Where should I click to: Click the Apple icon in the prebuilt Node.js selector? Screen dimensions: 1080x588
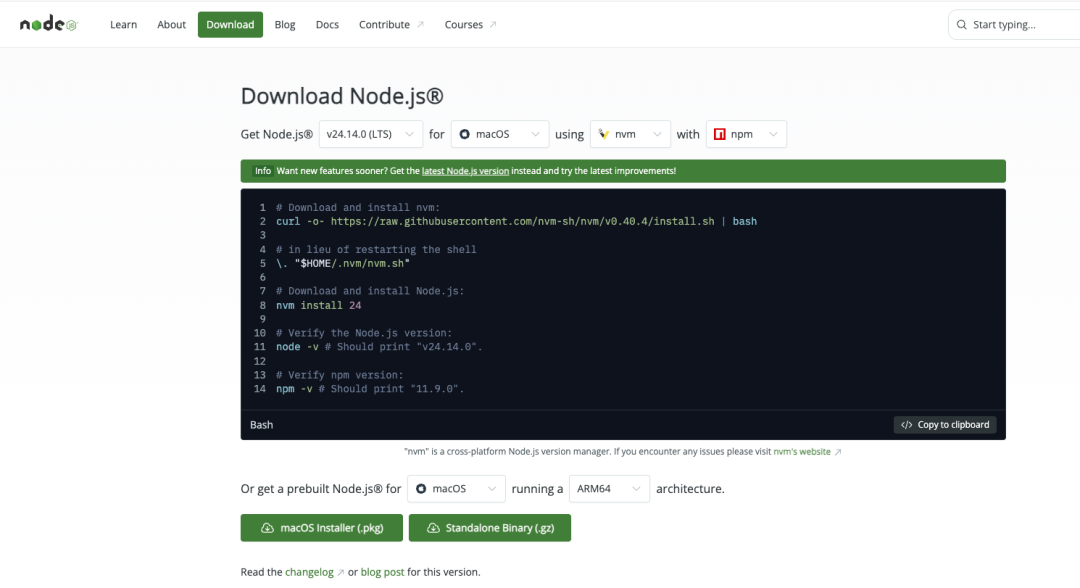(x=424, y=488)
